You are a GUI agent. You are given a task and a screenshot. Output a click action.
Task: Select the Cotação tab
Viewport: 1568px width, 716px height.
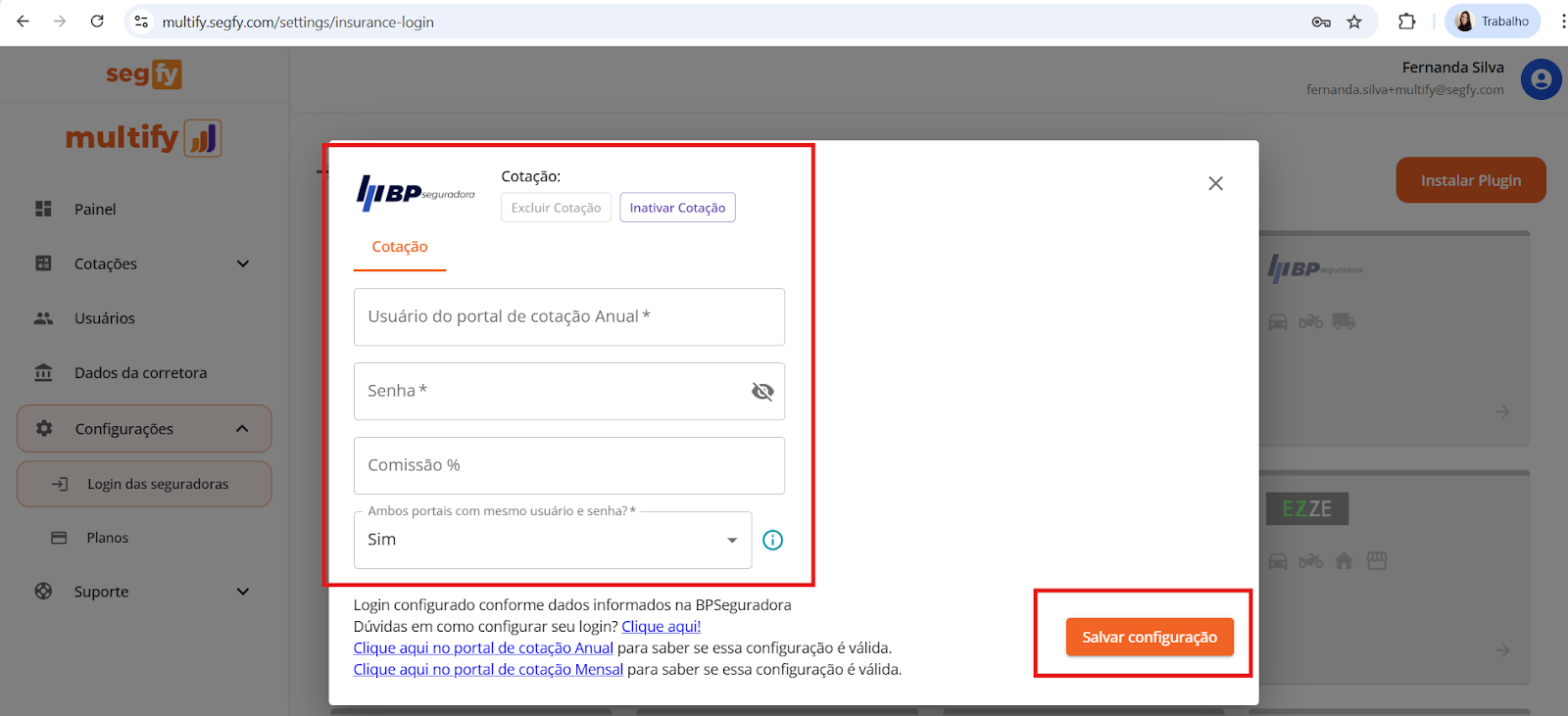(400, 248)
